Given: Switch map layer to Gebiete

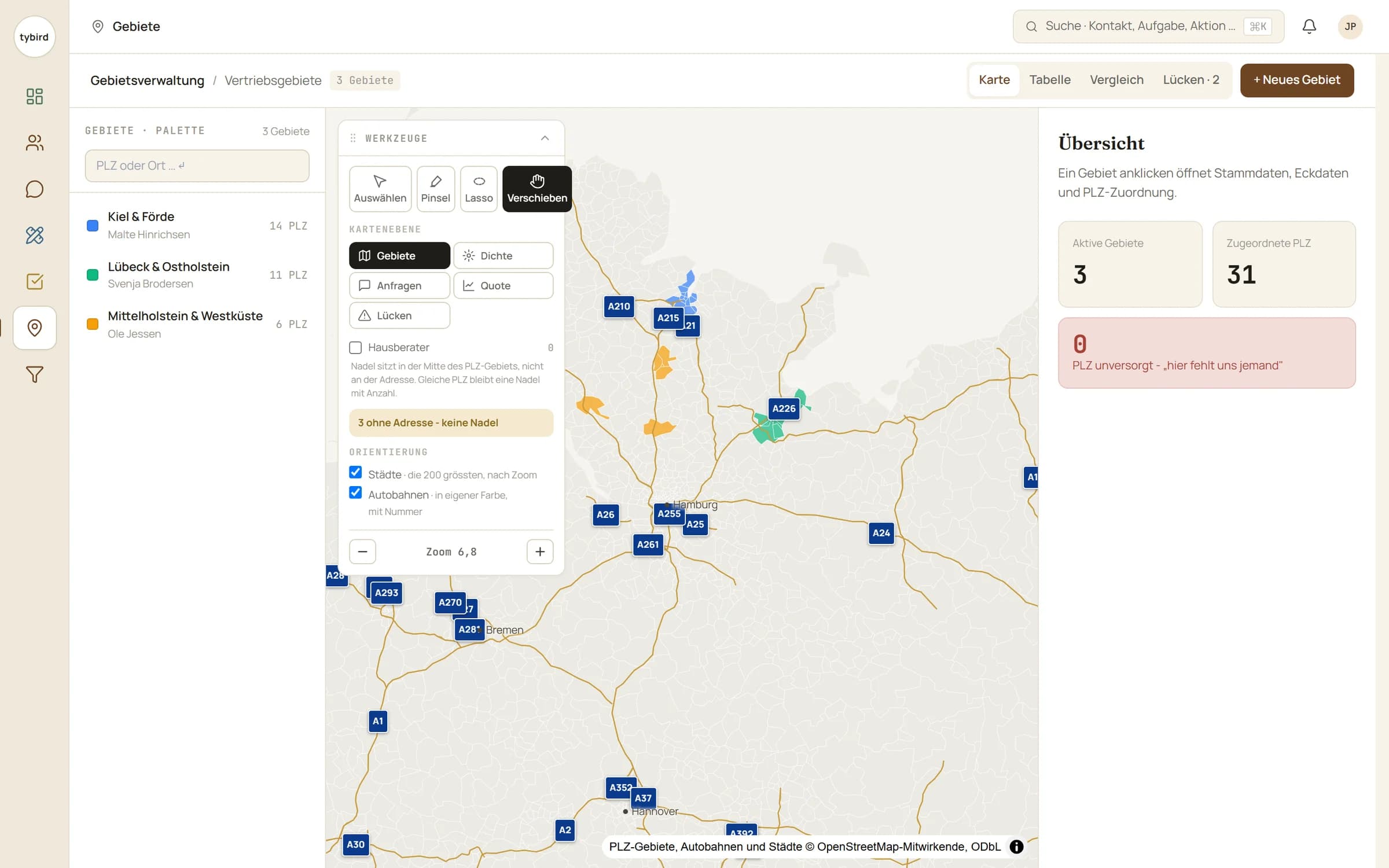Looking at the screenshot, I should click(x=399, y=256).
